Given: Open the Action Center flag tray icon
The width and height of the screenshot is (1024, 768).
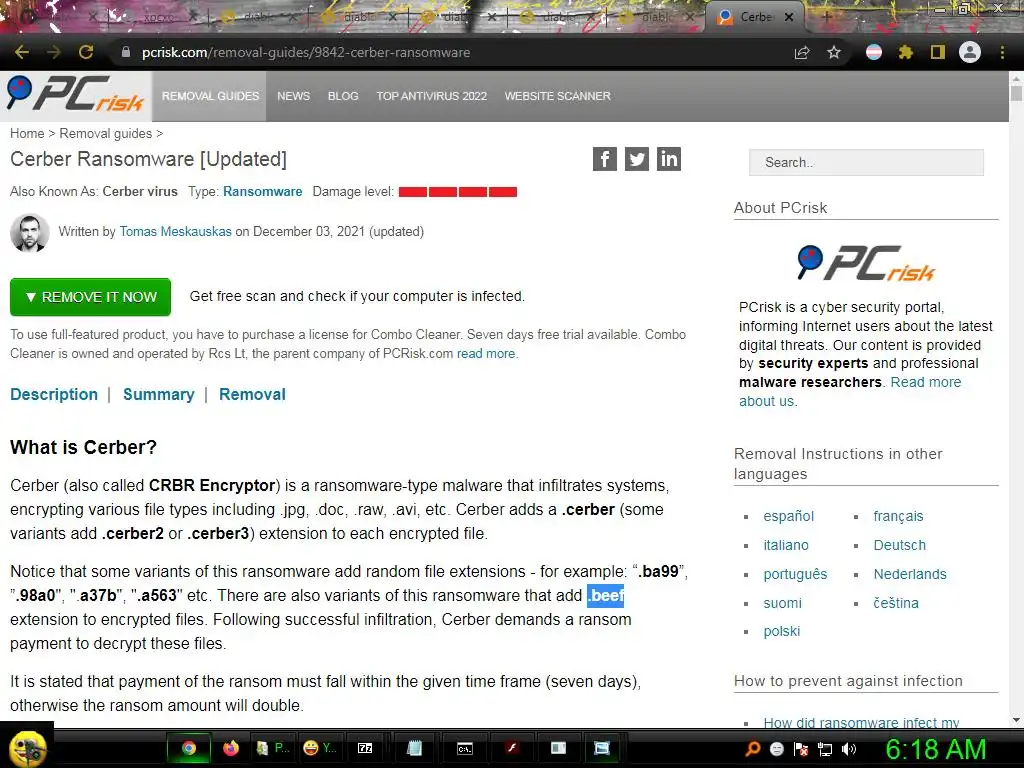Looking at the screenshot, I should [801, 749].
